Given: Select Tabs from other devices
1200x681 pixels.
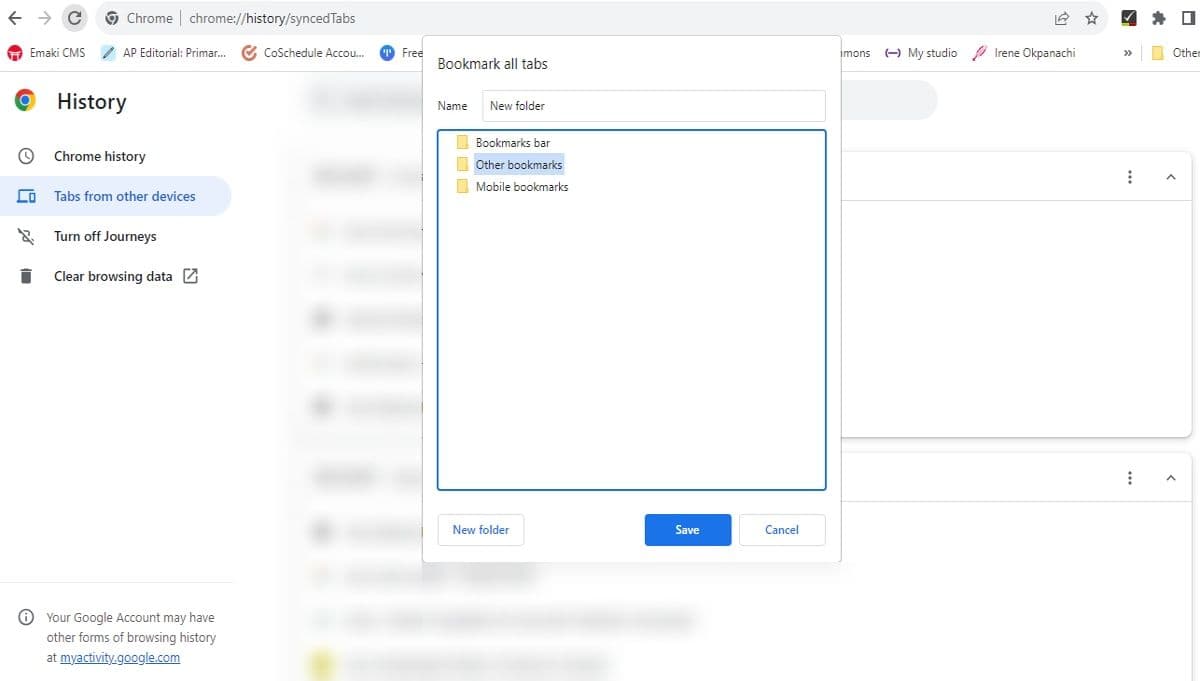Looking at the screenshot, I should pos(124,196).
